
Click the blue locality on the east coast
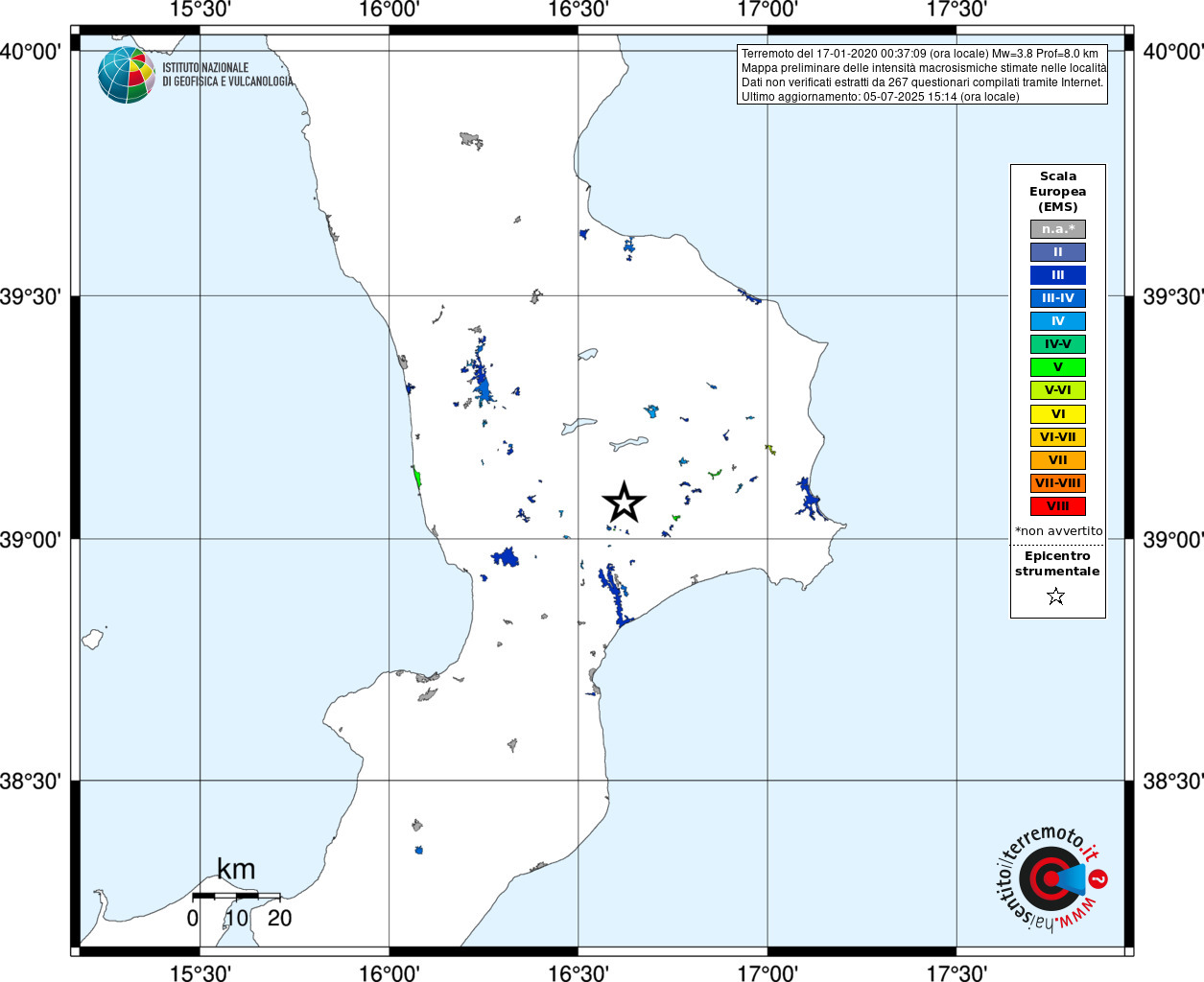point(810,500)
